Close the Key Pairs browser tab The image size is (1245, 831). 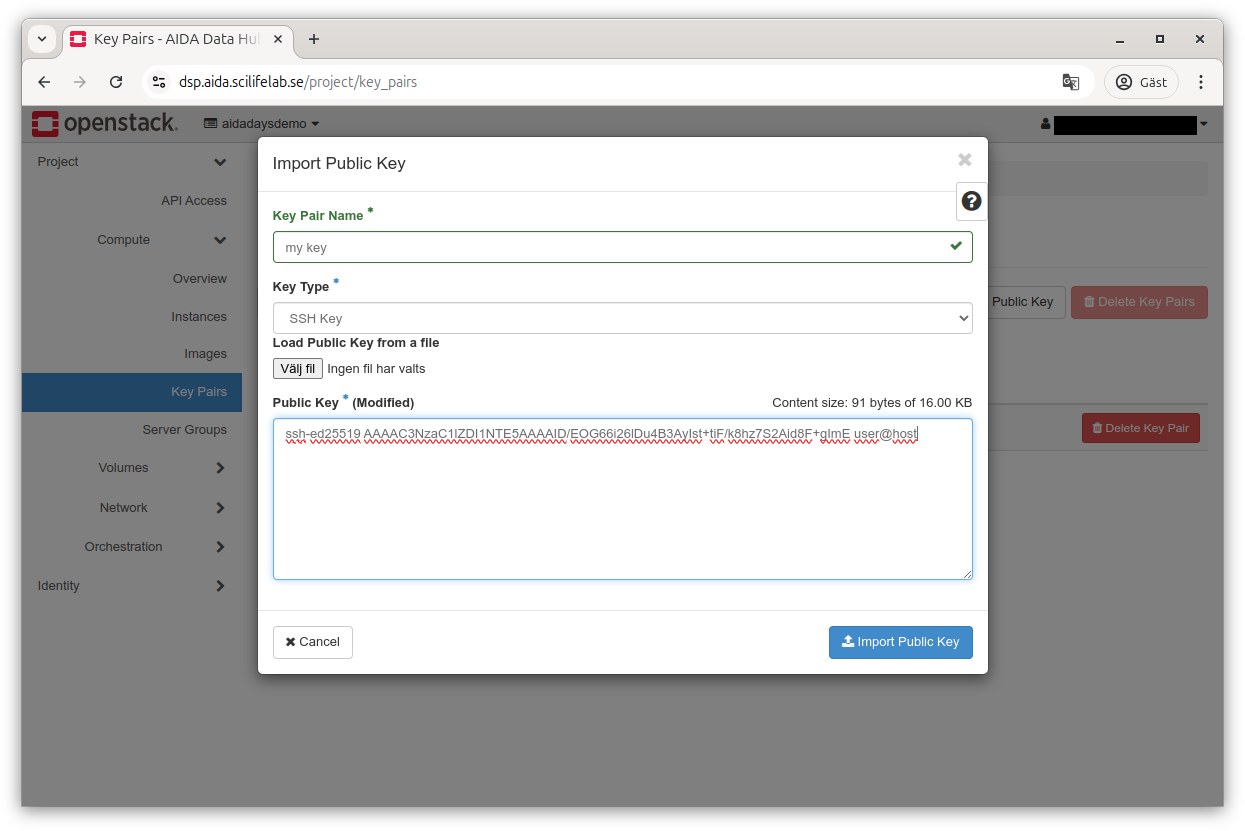278,39
